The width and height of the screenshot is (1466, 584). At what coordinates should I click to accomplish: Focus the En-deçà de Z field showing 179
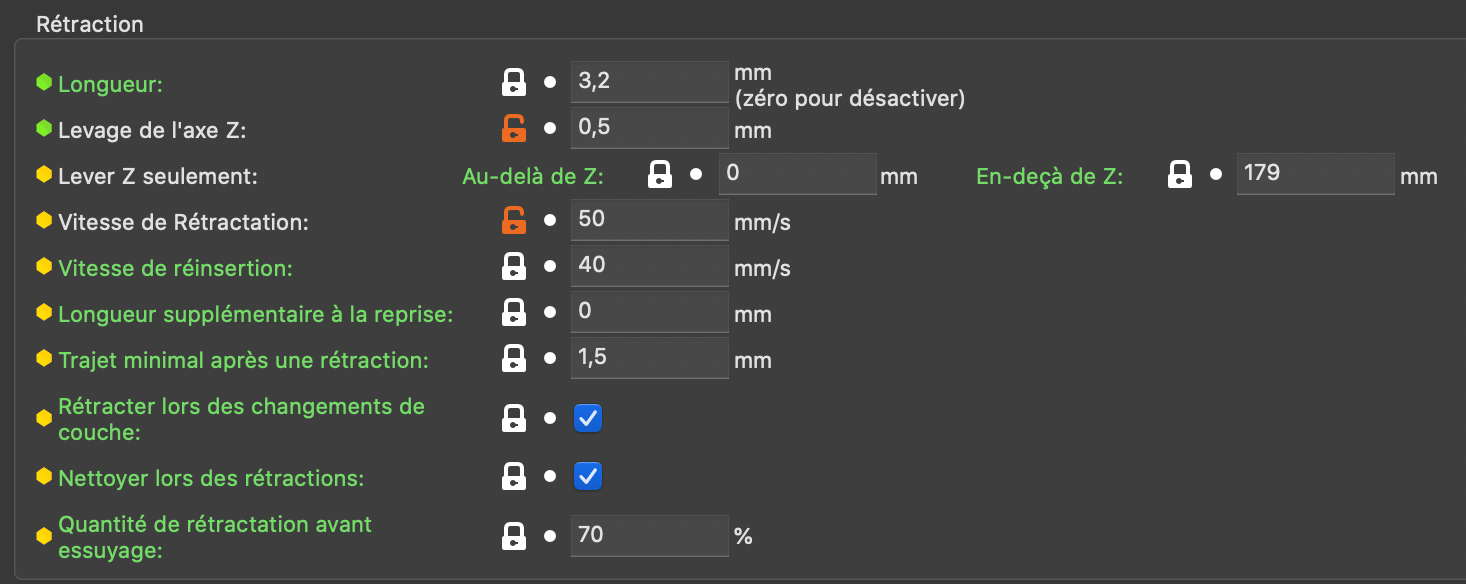pyautogui.click(x=1314, y=174)
